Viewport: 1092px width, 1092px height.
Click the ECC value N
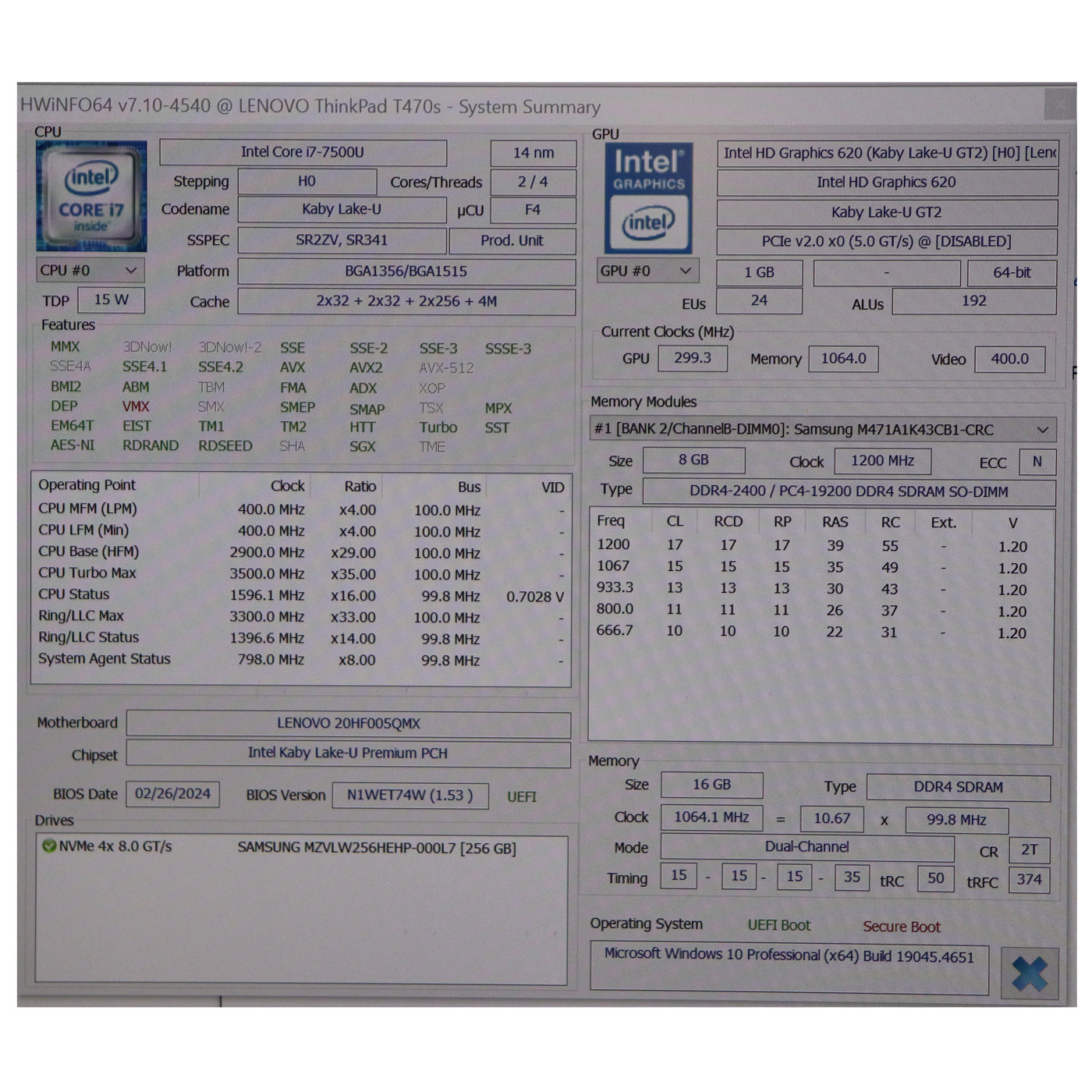1037,462
